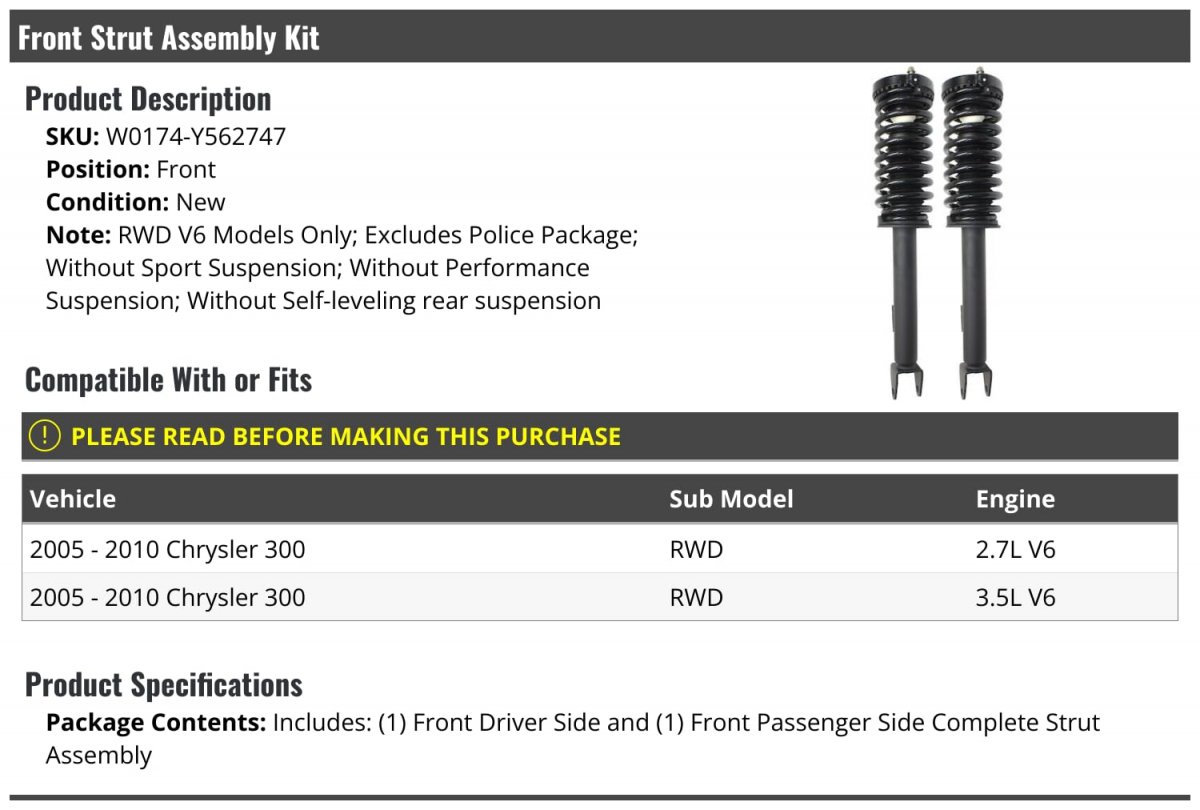Select the Chrysler 300 3.5L V6 row

click(599, 597)
